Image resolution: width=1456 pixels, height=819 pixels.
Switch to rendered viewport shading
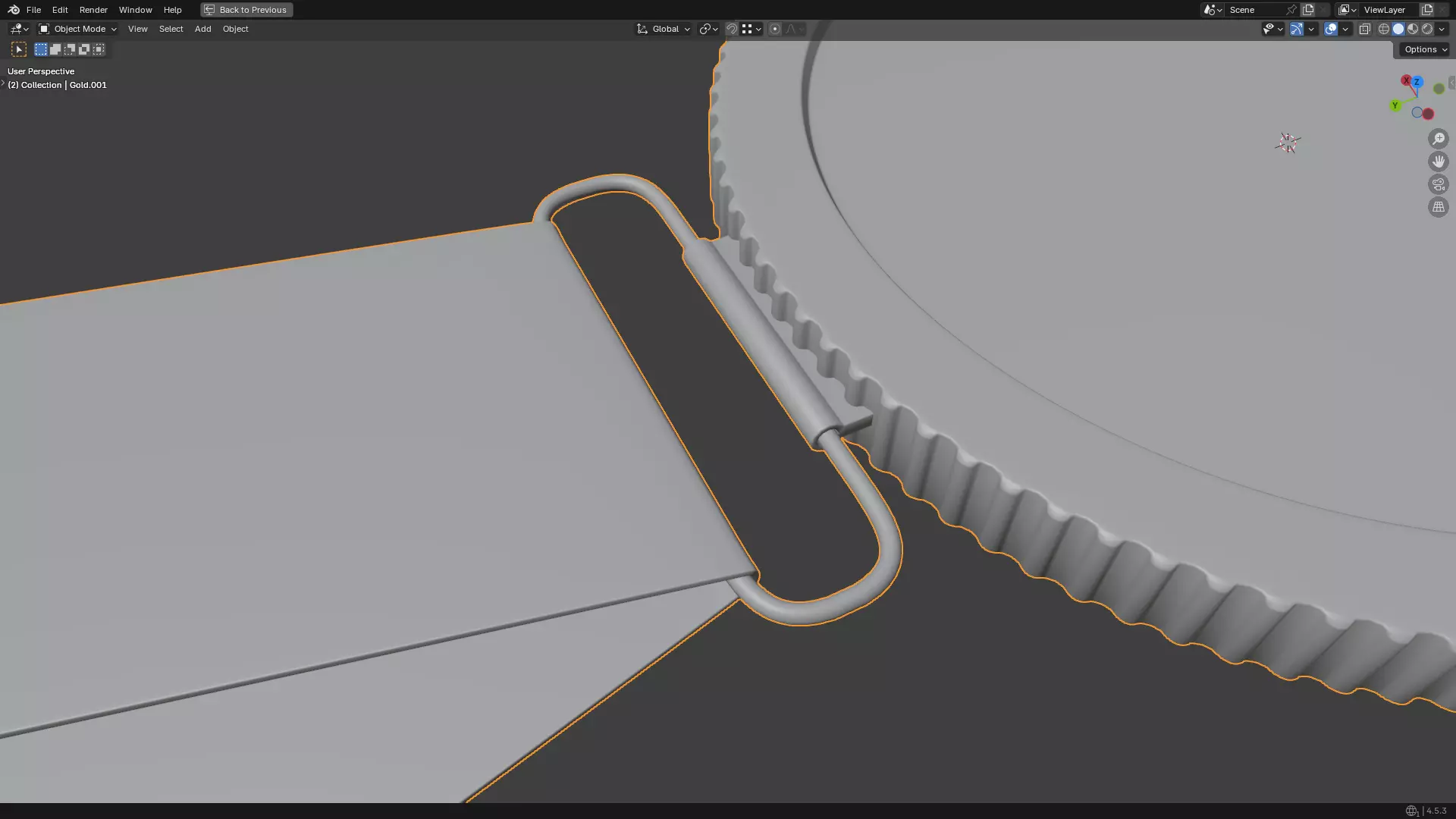click(1427, 29)
